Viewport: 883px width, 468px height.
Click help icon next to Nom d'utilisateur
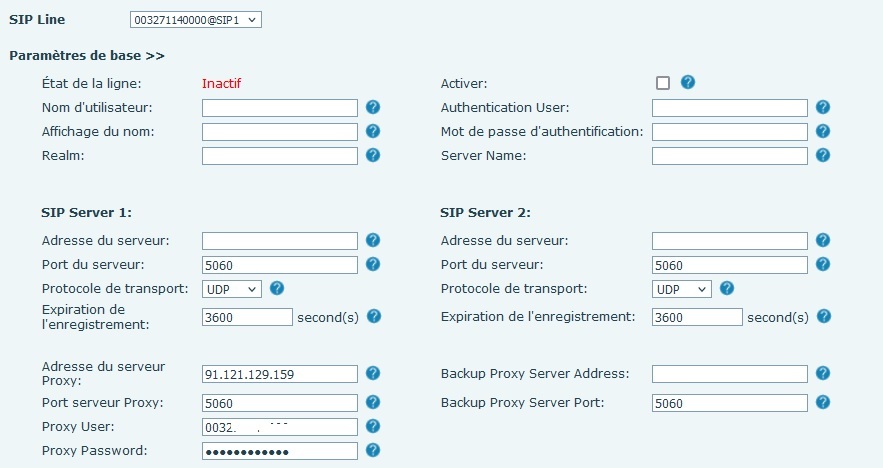[x=373, y=107]
